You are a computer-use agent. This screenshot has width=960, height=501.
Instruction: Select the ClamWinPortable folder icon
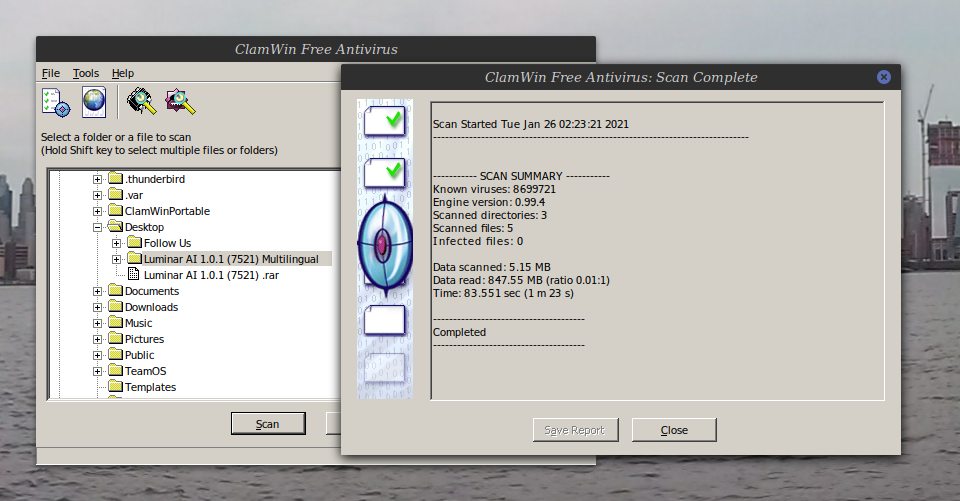[116, 210]
